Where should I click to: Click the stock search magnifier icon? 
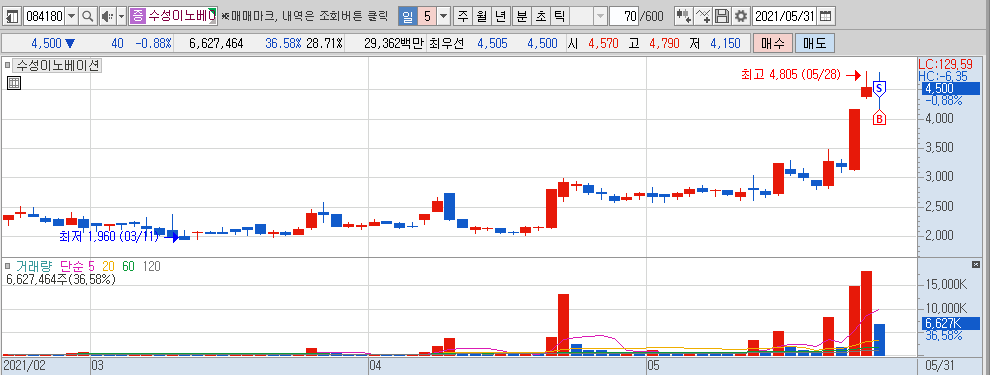tap(88, 16)
